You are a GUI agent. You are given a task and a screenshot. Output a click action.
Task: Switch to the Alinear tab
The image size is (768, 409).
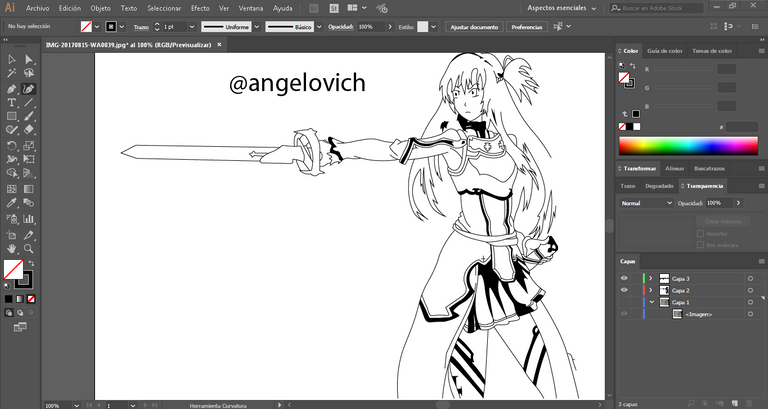point(675,169)
